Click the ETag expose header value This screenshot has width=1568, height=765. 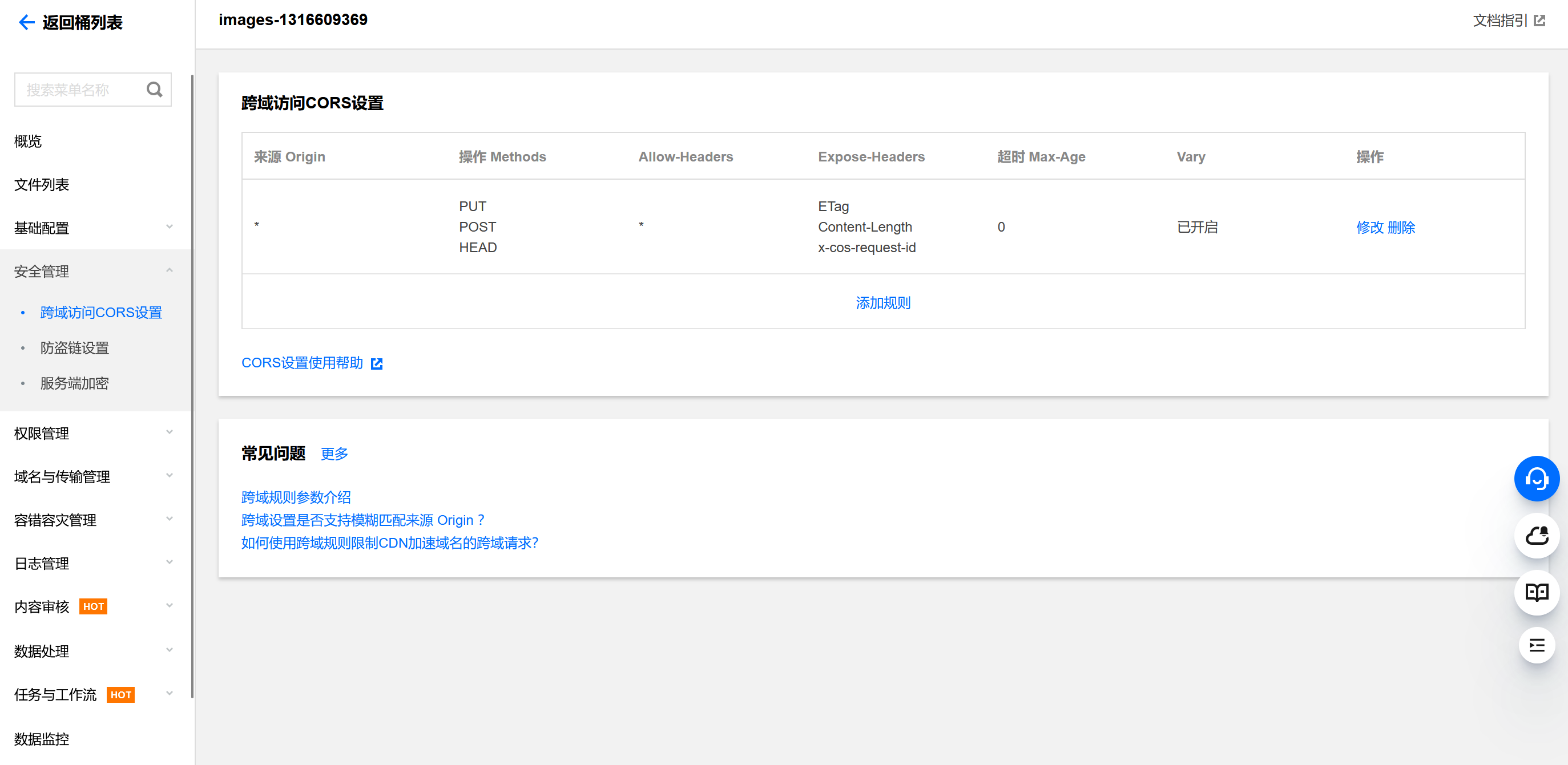pyautogui.click(x=833, y=206)
